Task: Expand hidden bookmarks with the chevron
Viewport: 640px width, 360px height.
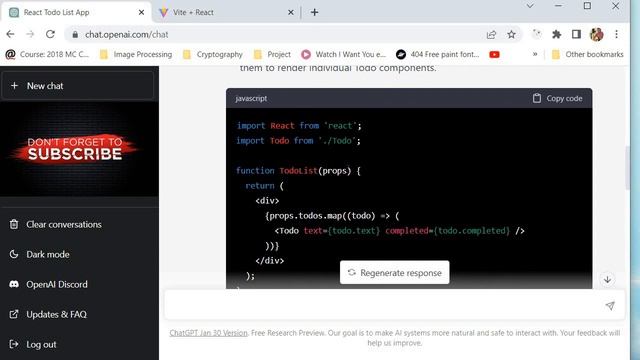Action: tap(535, 54)
